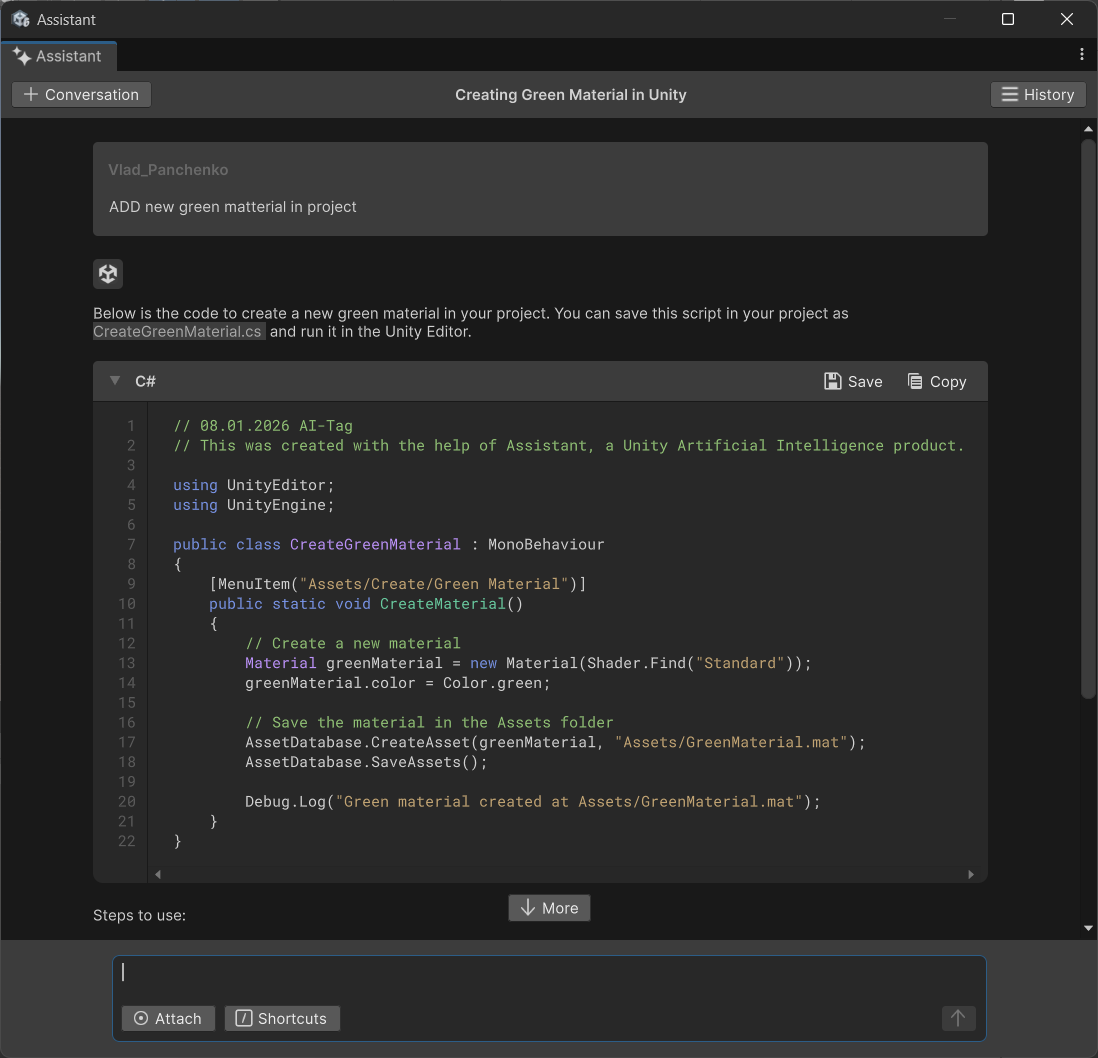
Task: Open the History panel
Action: [1038, 95]
